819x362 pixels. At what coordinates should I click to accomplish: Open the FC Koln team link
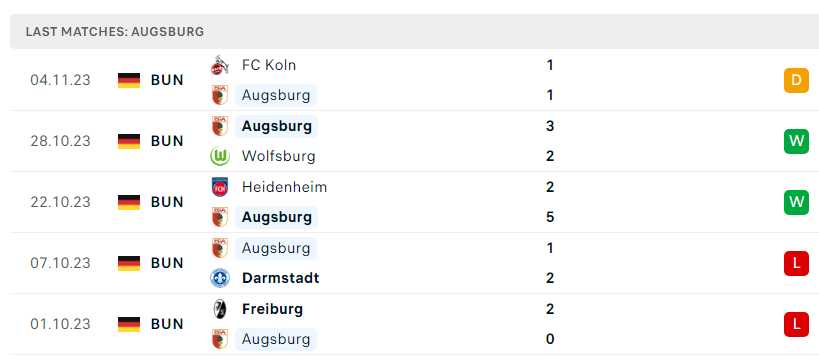tap(269, 65)
